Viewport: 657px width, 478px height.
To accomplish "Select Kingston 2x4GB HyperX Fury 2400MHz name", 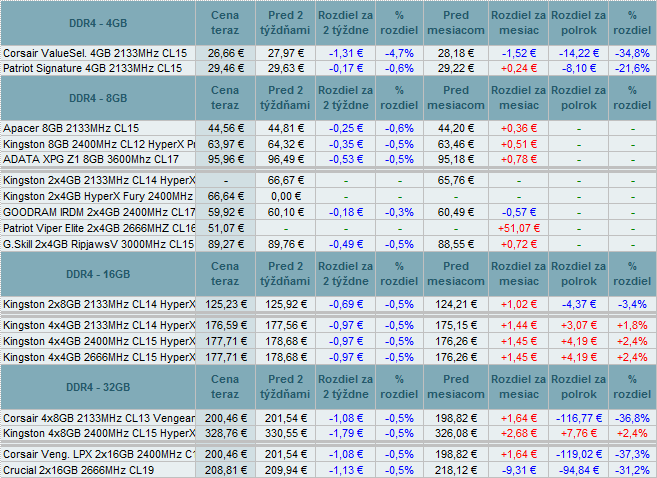I will click(x=98, y=196).
